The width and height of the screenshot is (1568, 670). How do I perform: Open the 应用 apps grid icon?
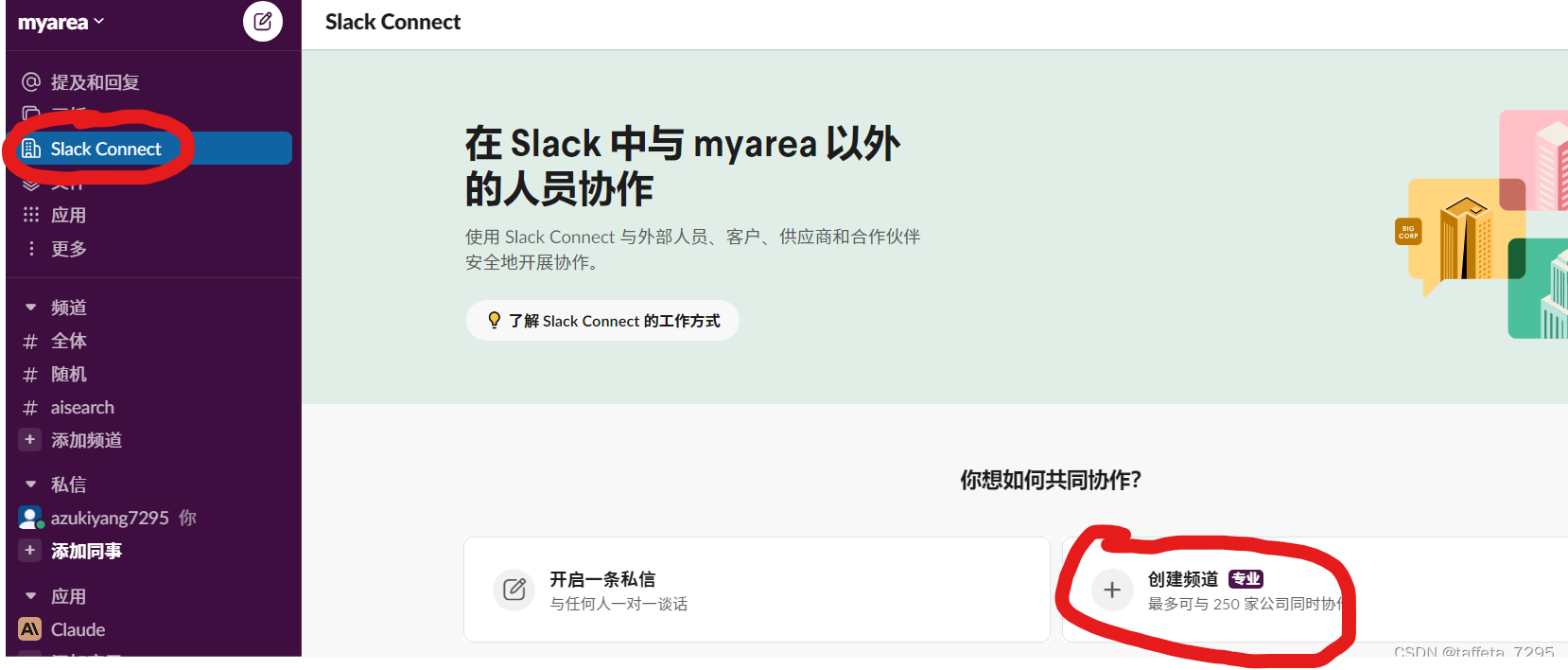(x=31, y=215)
